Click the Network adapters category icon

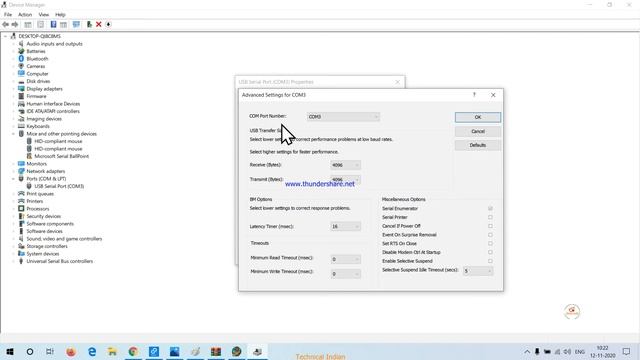tap(21, 171)
